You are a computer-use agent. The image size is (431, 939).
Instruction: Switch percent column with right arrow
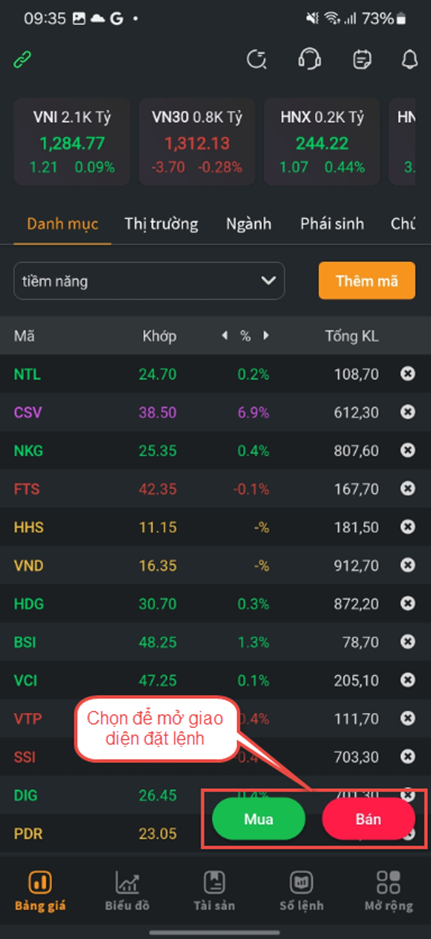[x=266, y=336]
